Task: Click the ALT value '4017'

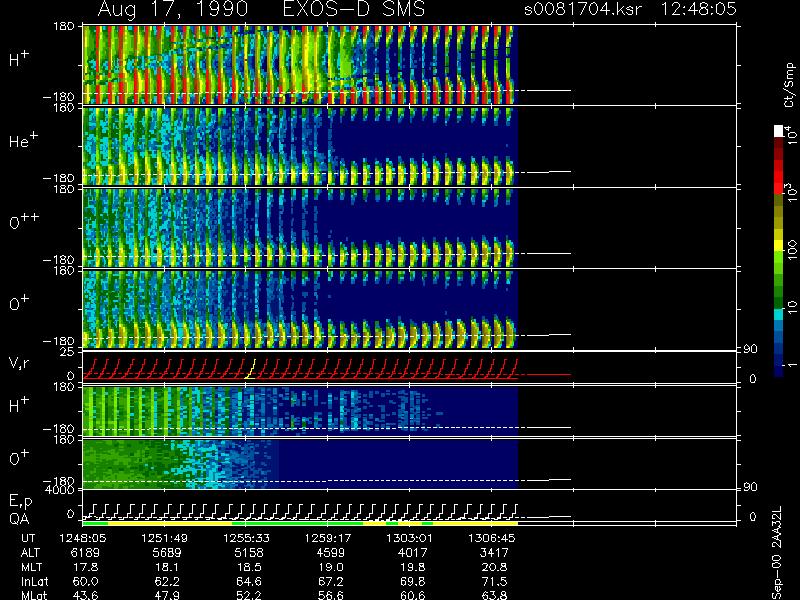Action: click(412, 553)
